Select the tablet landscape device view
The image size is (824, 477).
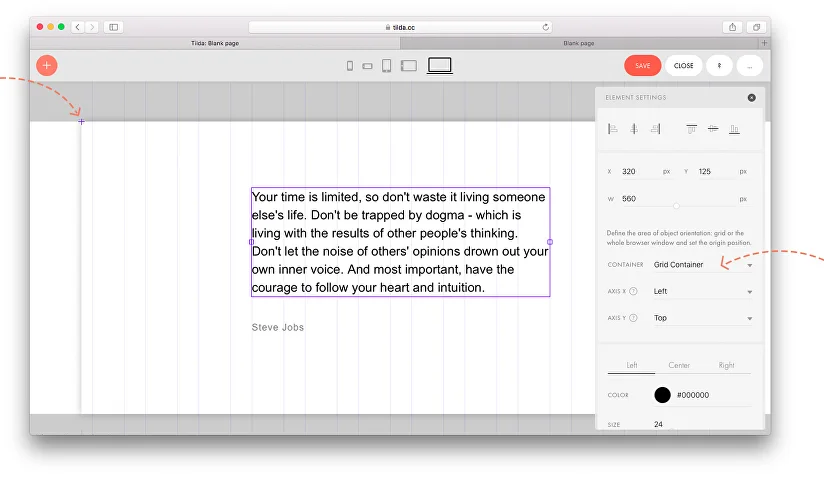coord(408,66)
